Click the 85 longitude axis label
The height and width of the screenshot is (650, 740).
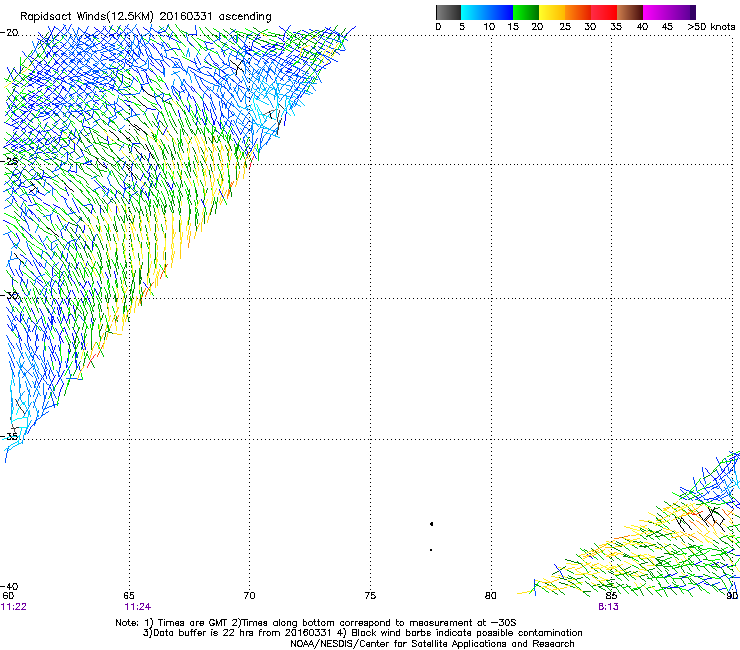(x=611, y=596)
